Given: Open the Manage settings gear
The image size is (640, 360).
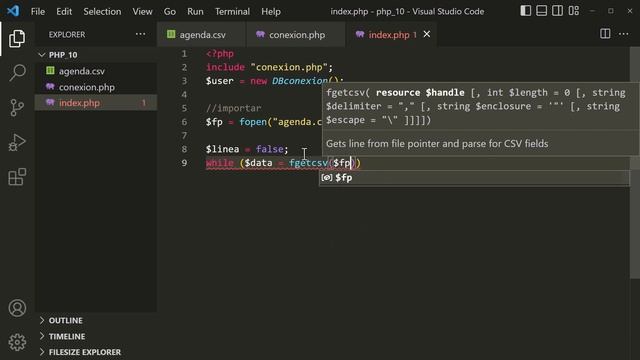Looking at the screenshot, I should click(17, 342).
